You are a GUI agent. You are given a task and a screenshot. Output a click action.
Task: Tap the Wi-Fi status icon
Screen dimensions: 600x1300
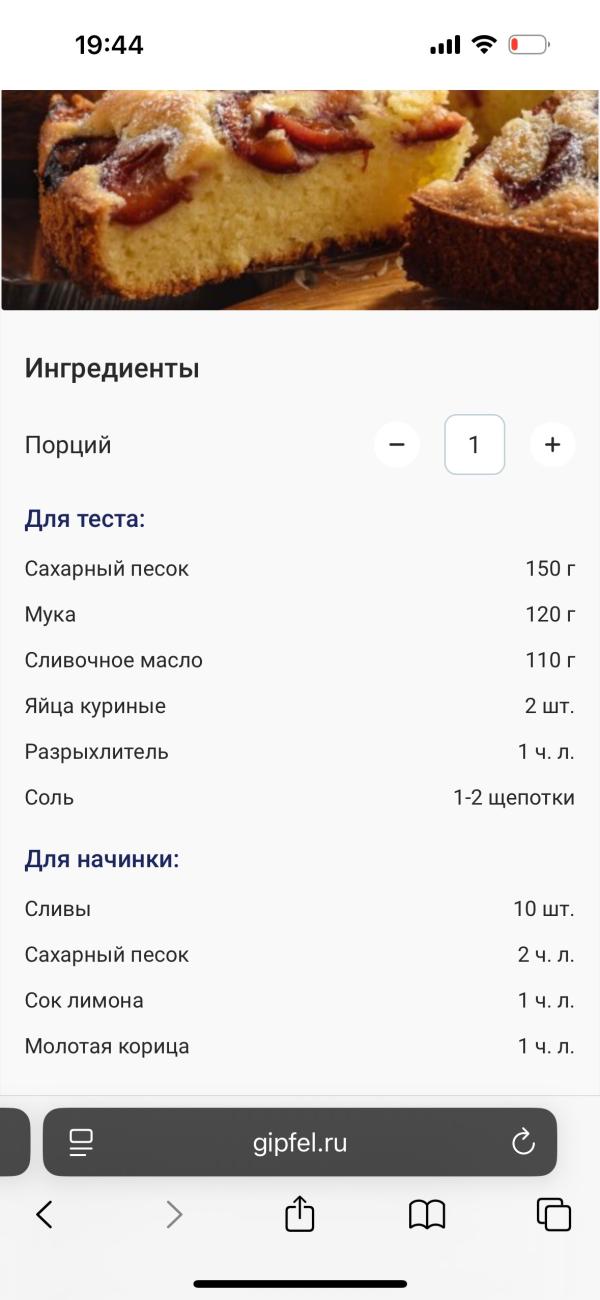(484, 44)
